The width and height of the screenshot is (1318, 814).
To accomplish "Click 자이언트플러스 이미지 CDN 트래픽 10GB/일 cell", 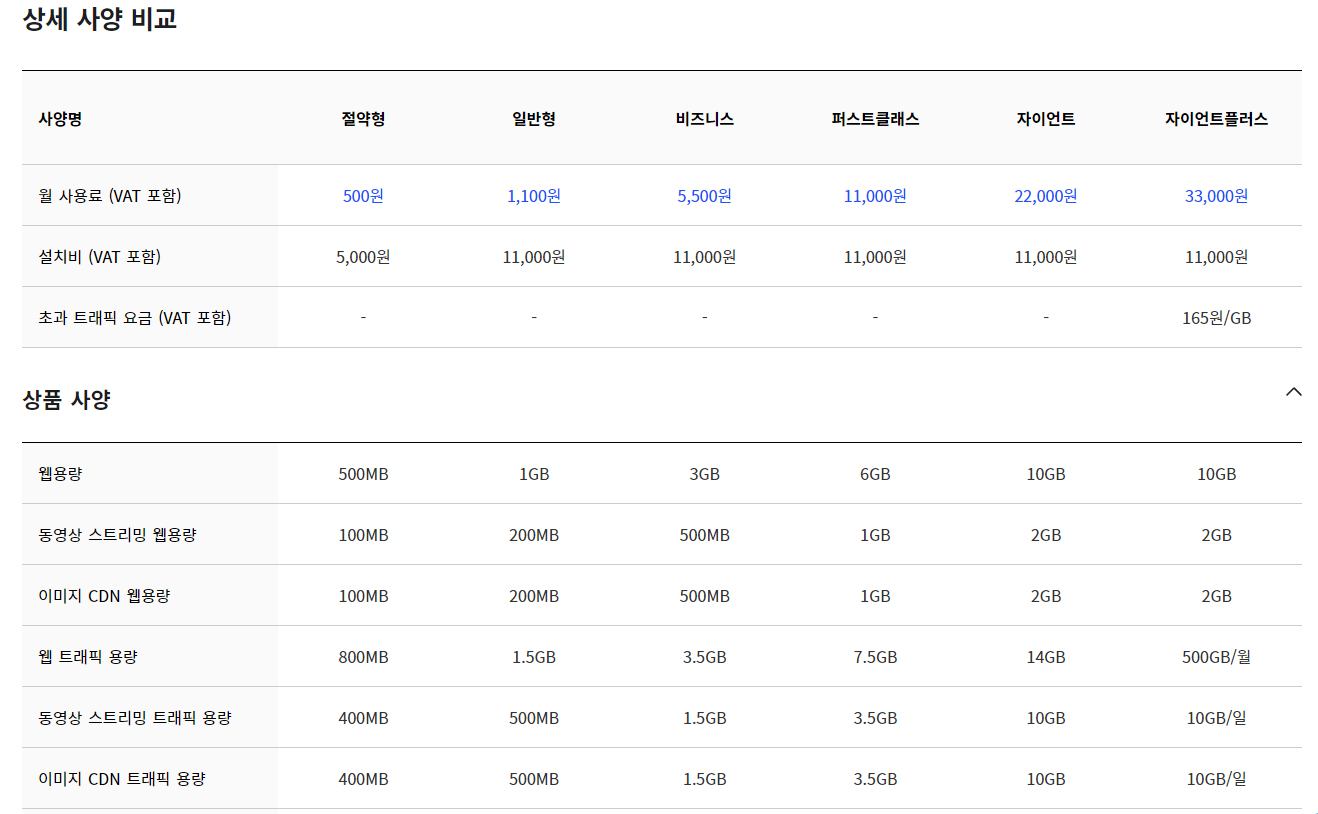I will pos(1217,779).
